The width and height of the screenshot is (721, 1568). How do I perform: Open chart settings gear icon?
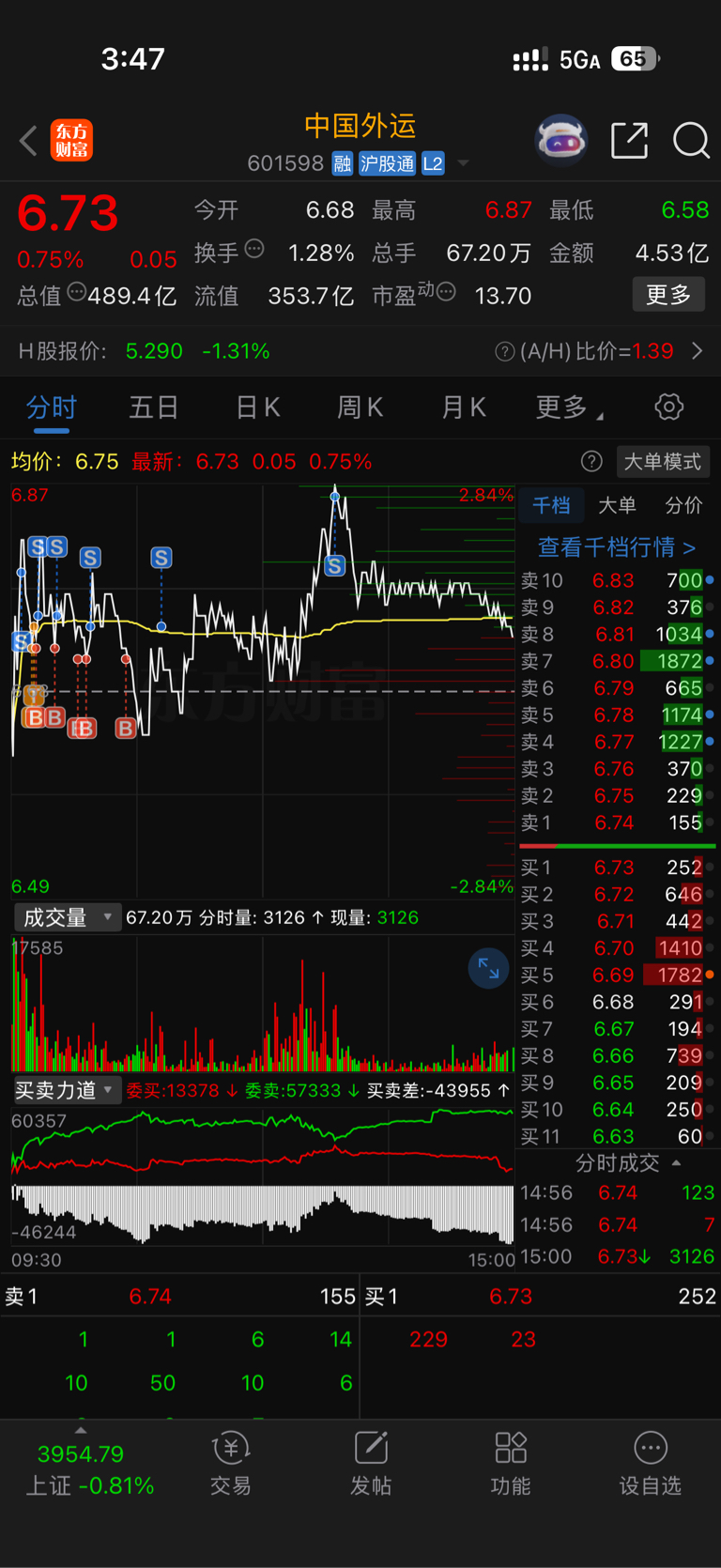pyautogui.click(x=668, y=407)
